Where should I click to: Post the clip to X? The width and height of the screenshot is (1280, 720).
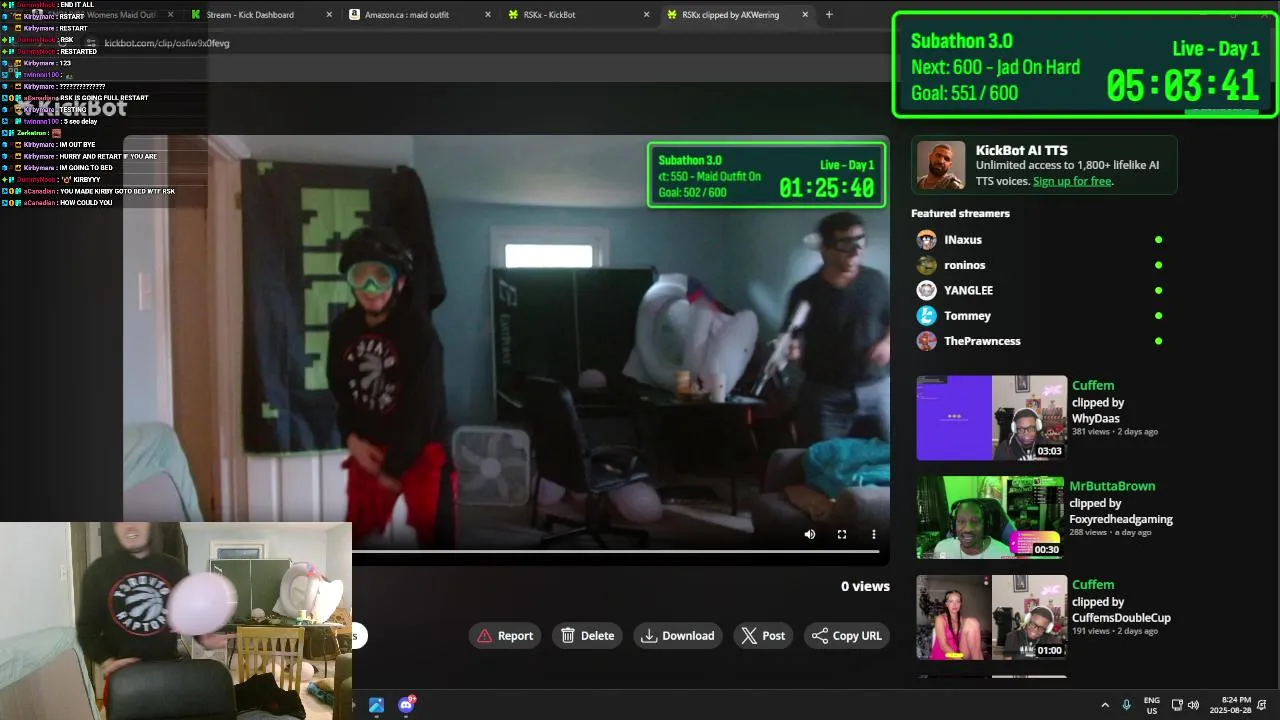[763, 636]
